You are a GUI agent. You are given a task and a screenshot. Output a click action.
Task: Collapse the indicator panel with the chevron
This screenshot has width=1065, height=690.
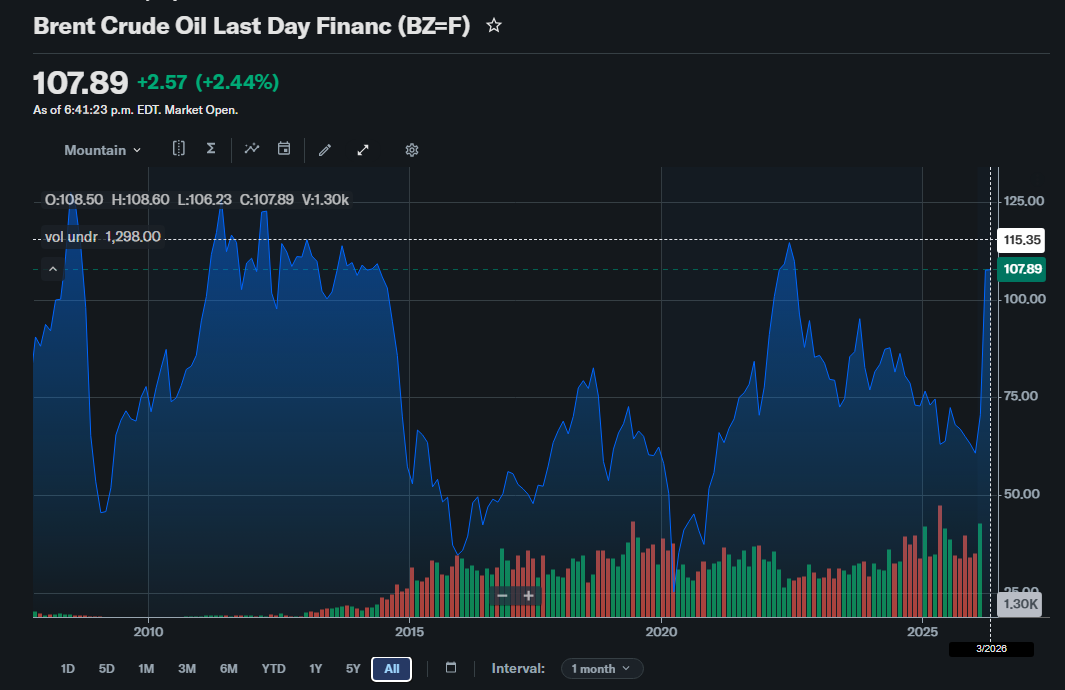53,270
